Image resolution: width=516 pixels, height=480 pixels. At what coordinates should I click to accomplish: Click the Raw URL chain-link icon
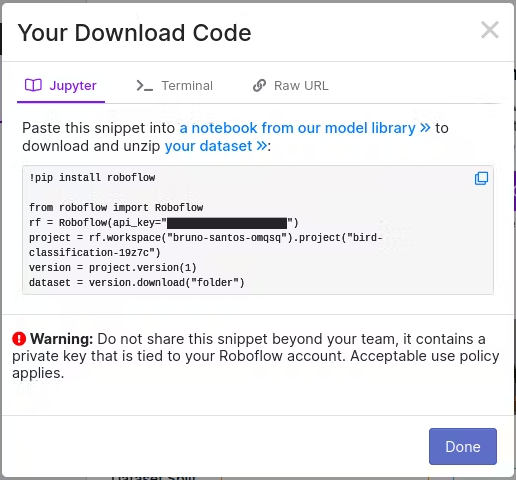(x=259, y=85)
